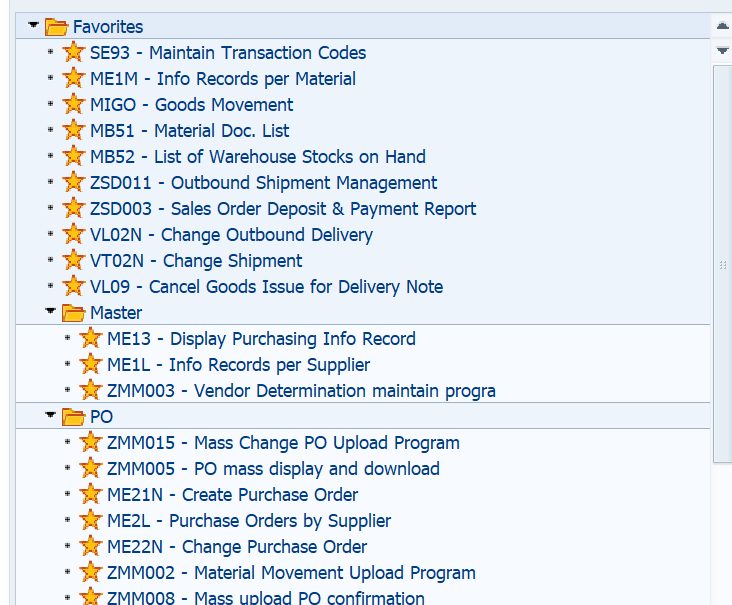Open ME1M Info Records per Material
Viewport: 732px width, 605px height.
click(222, 79)
